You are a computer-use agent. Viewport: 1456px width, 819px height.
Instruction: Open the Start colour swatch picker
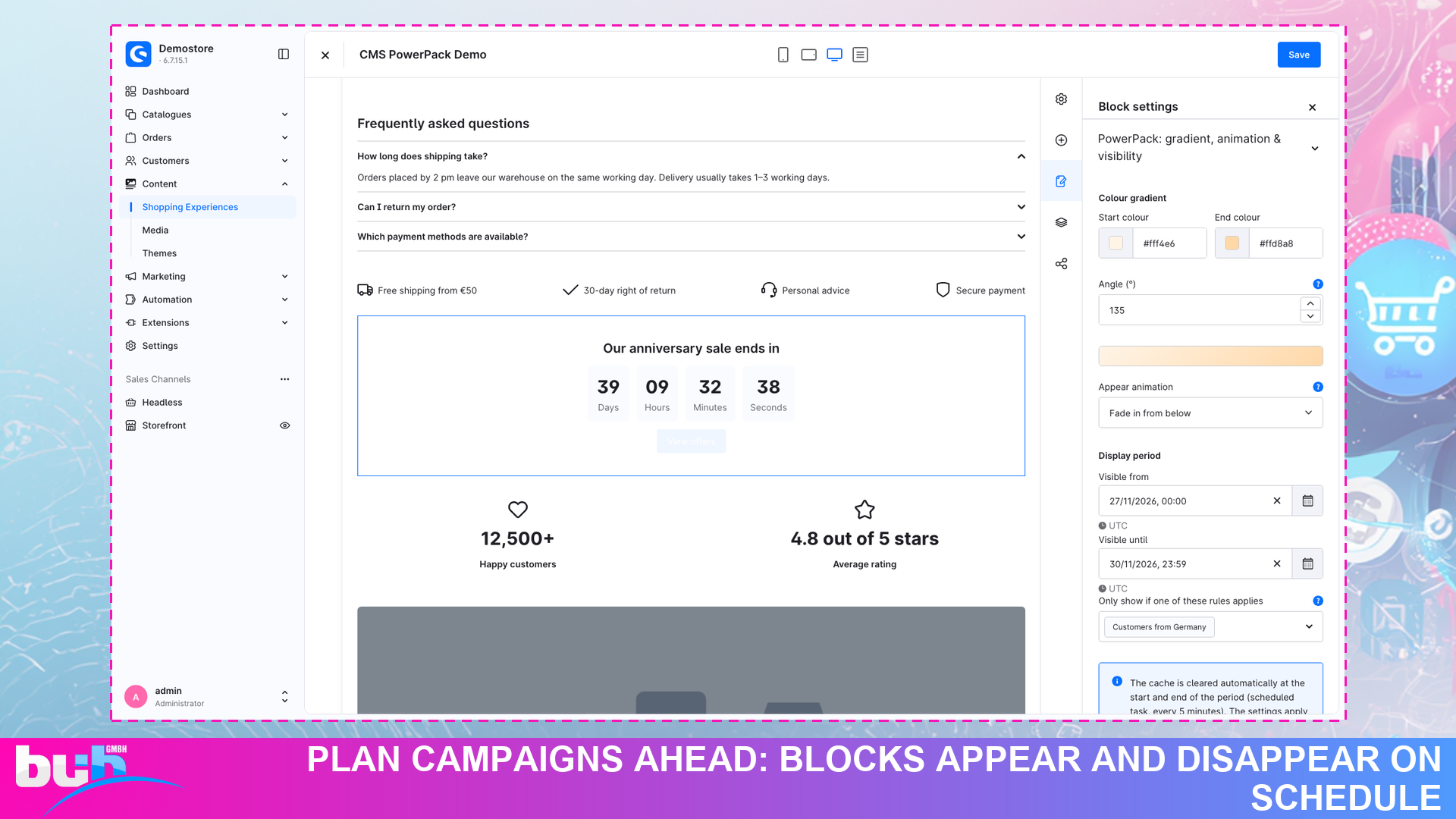point(1116,243)
